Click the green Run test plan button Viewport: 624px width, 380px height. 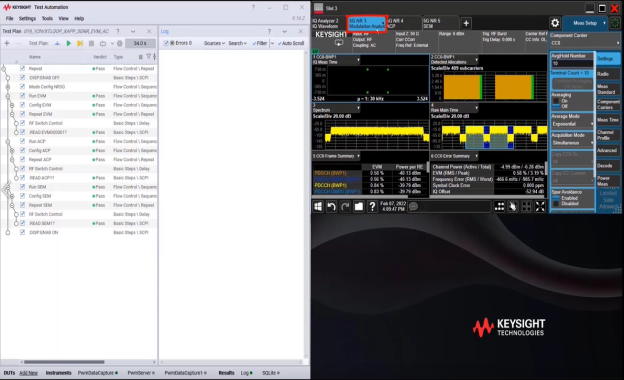pos(68,43)
